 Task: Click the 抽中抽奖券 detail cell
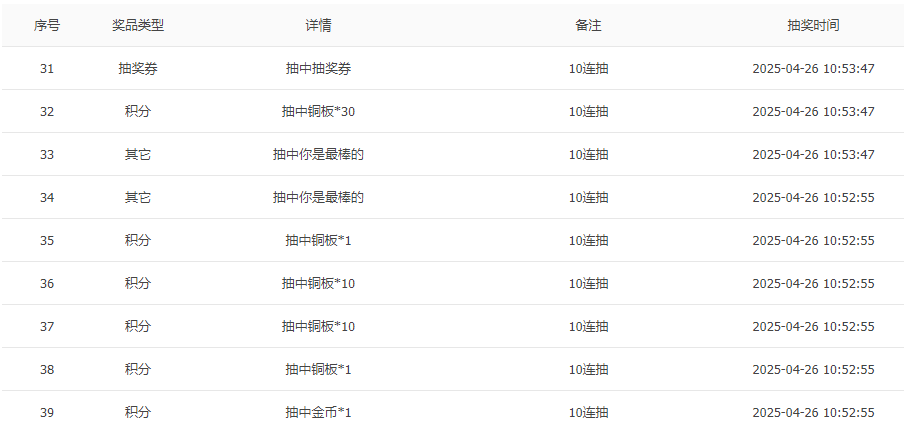(x=318, y=69)
